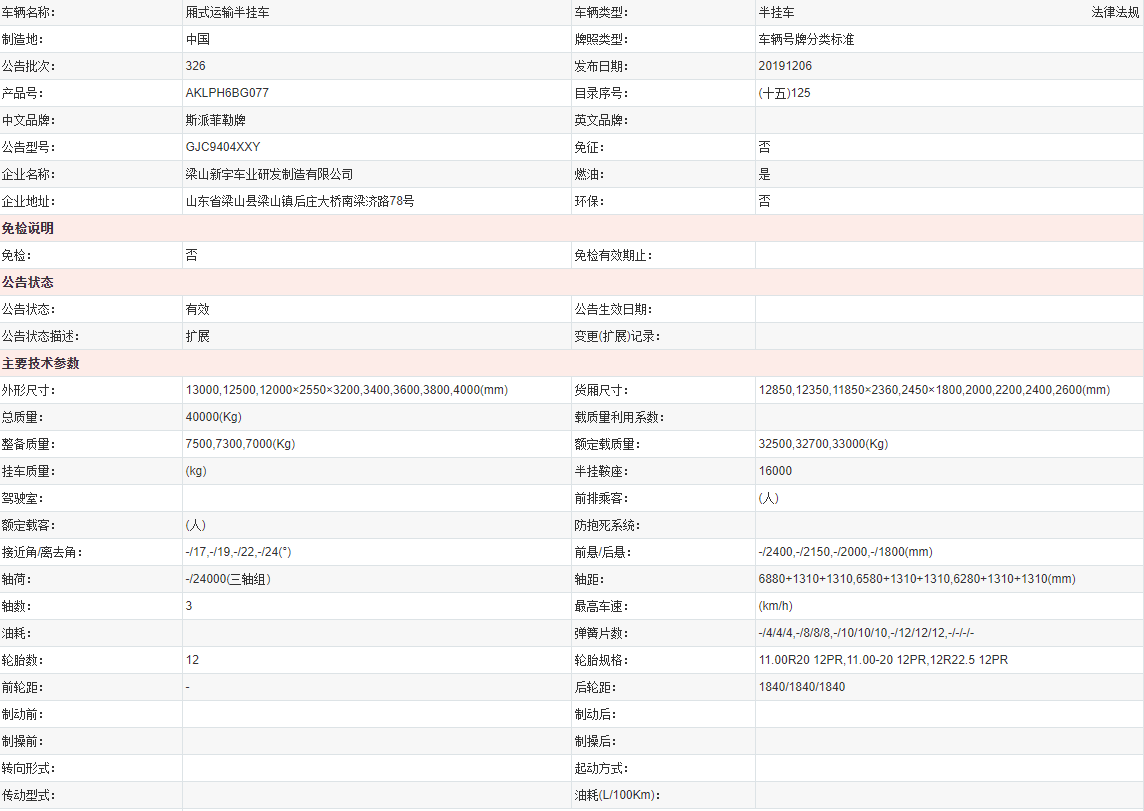Click the 法律法规 link at top right
1144x811 pixels.
point(1114,12)
